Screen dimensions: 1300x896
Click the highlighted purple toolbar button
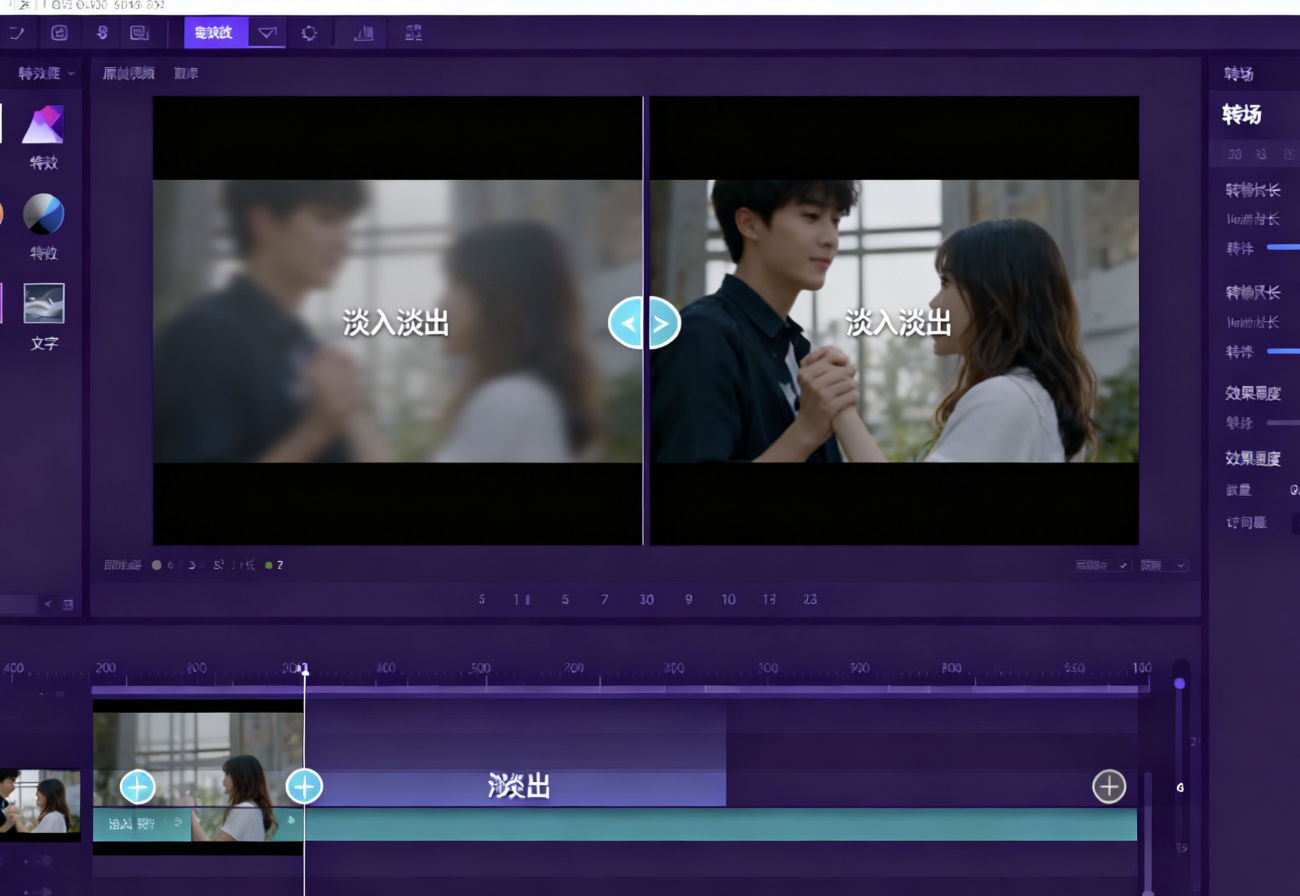[215, 33]
